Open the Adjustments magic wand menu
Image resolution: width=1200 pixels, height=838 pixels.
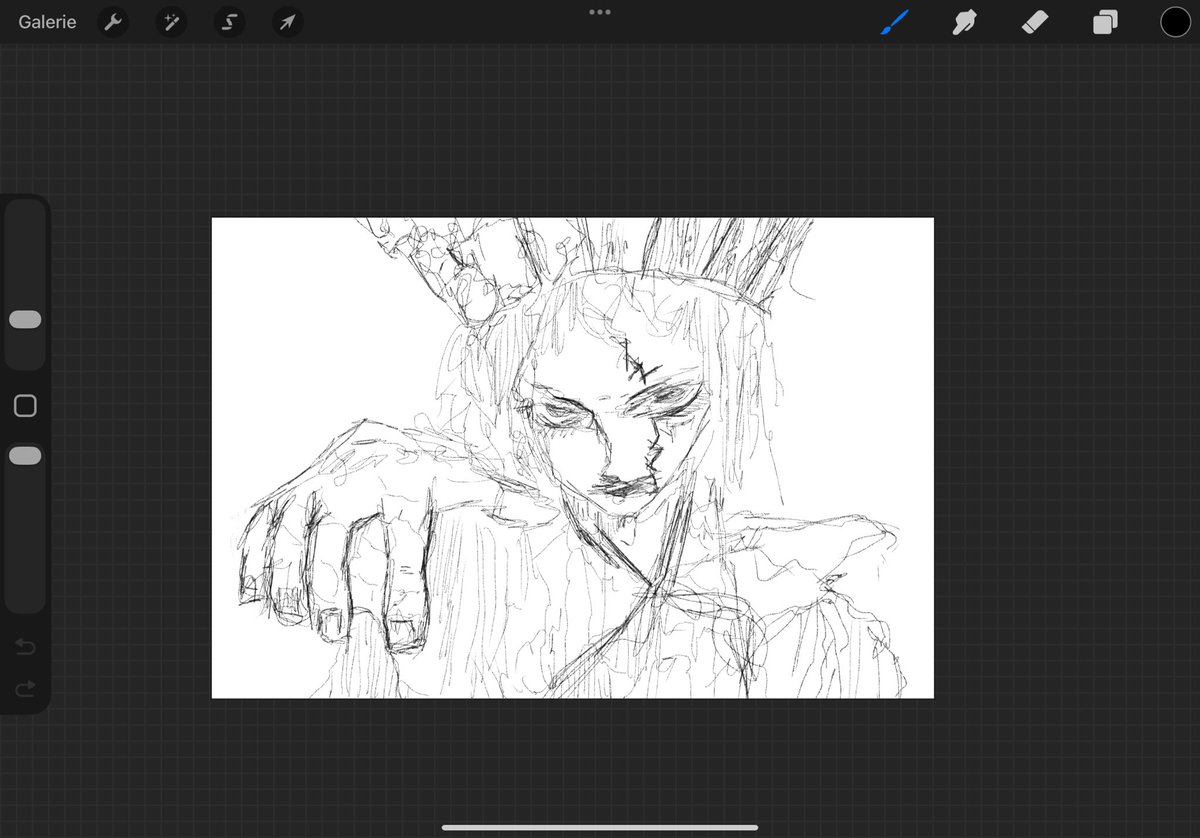tap(171, 23)
